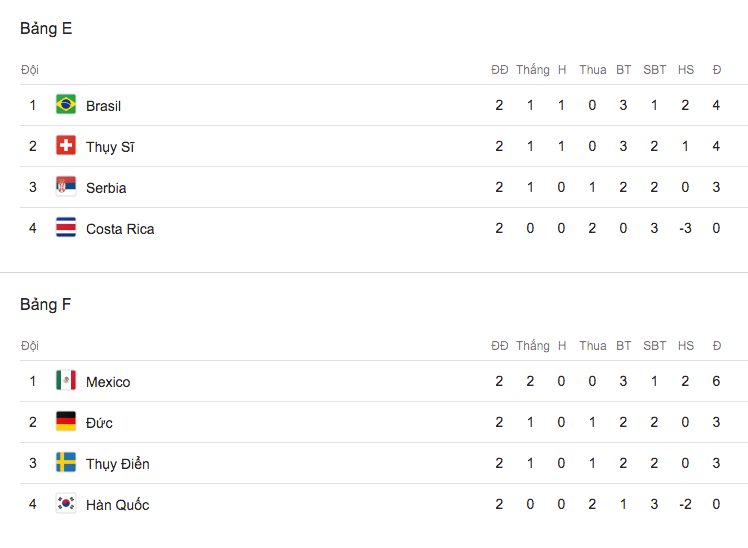This screenshot has width=748, height=548.
Task: Click the Serbia flag icon
Action: pyautogui.click(x=66, y=186)
